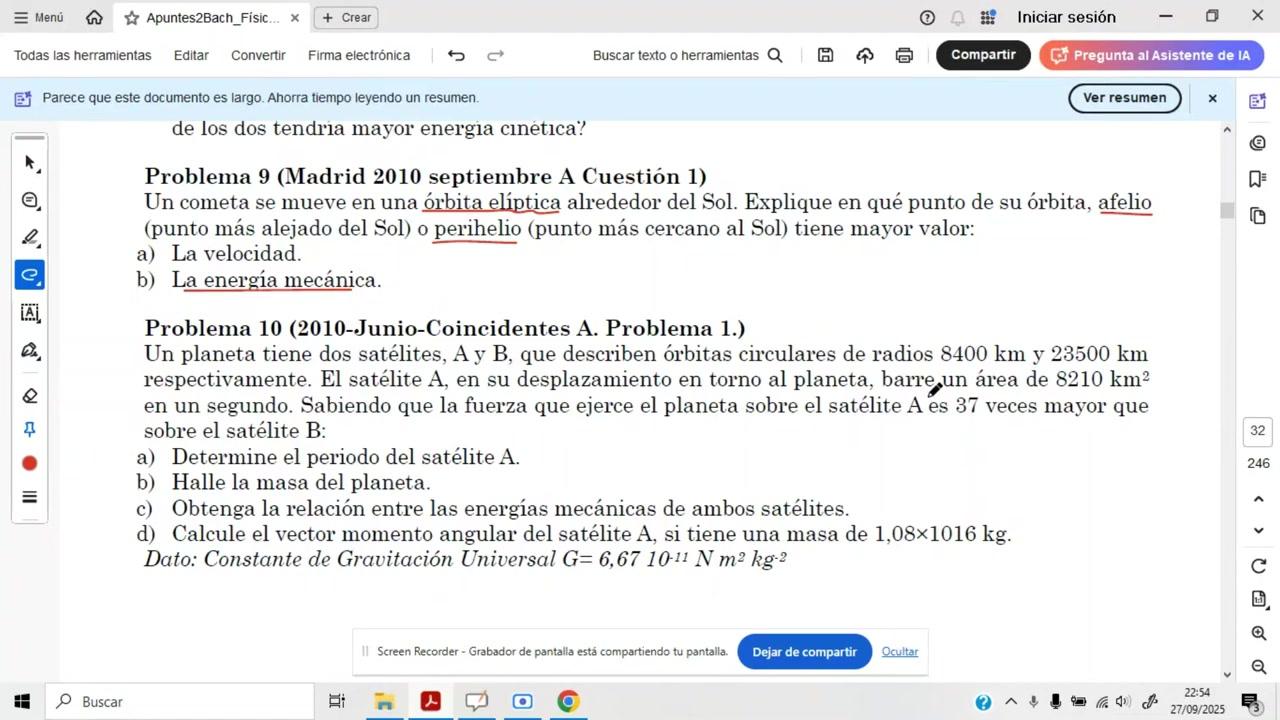Click the Ocultar link
1280x720 pixels.
tap(900, 652)
